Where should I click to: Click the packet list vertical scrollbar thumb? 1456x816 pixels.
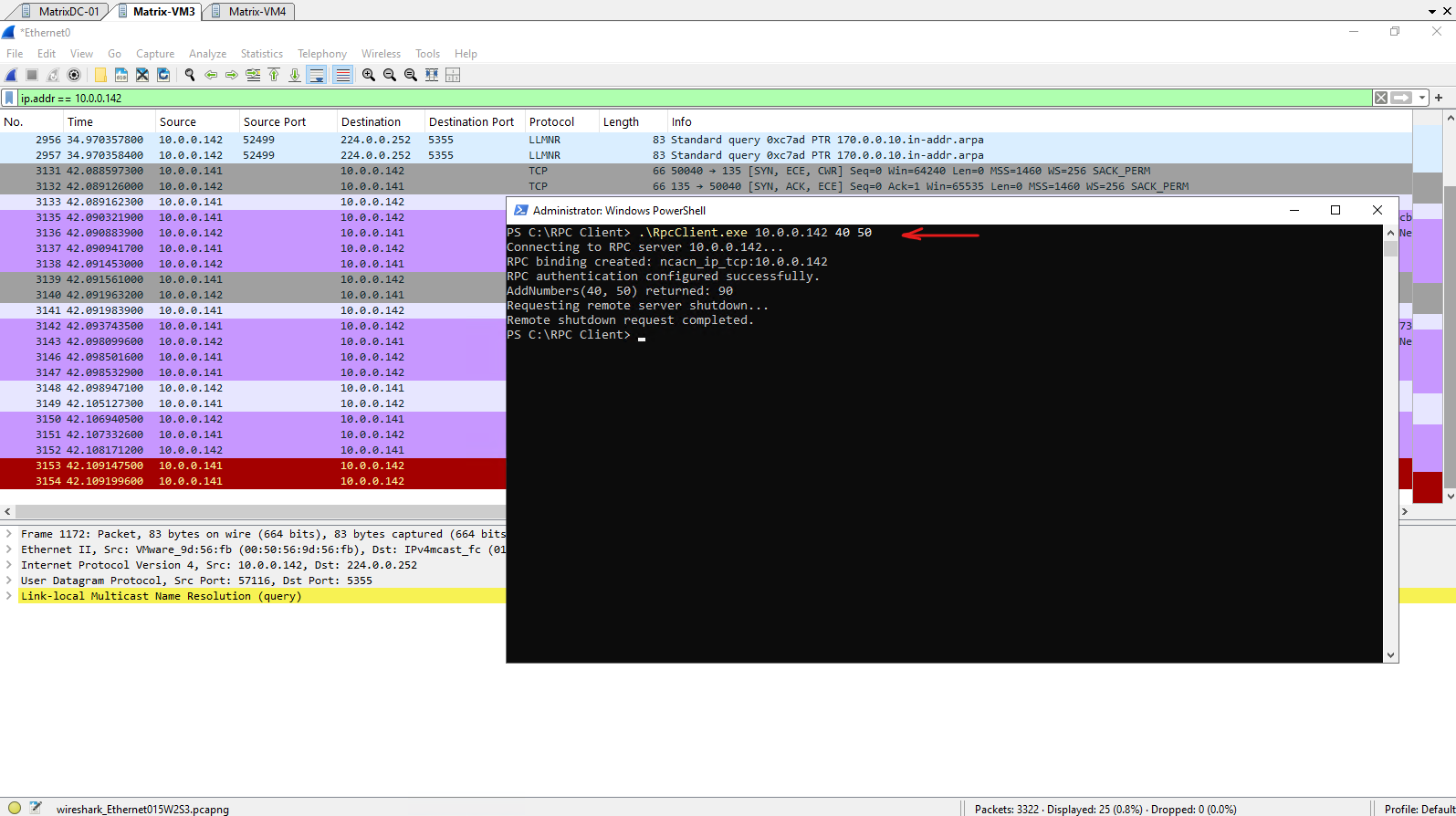[1450, 335]
